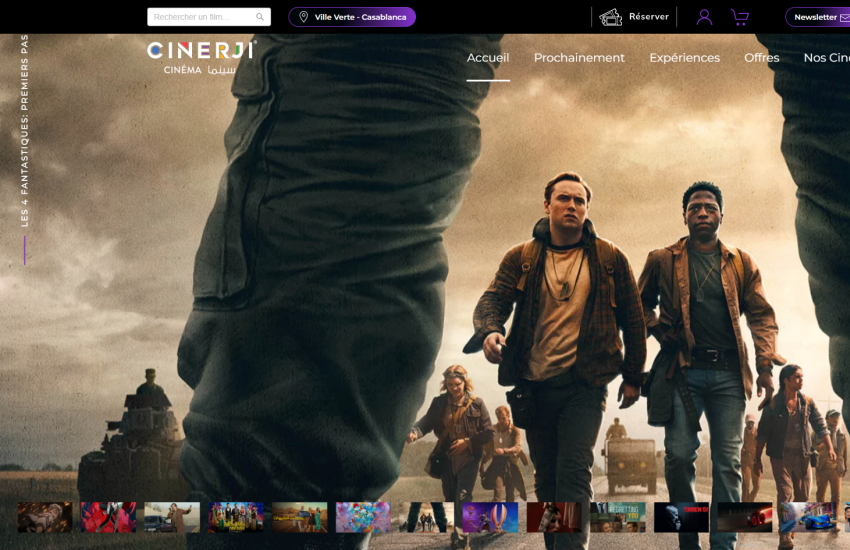The height and width of the screenshot is (550, 850).
Task: Click the ticket icon beside Réserver
Action: pos(610,17)
